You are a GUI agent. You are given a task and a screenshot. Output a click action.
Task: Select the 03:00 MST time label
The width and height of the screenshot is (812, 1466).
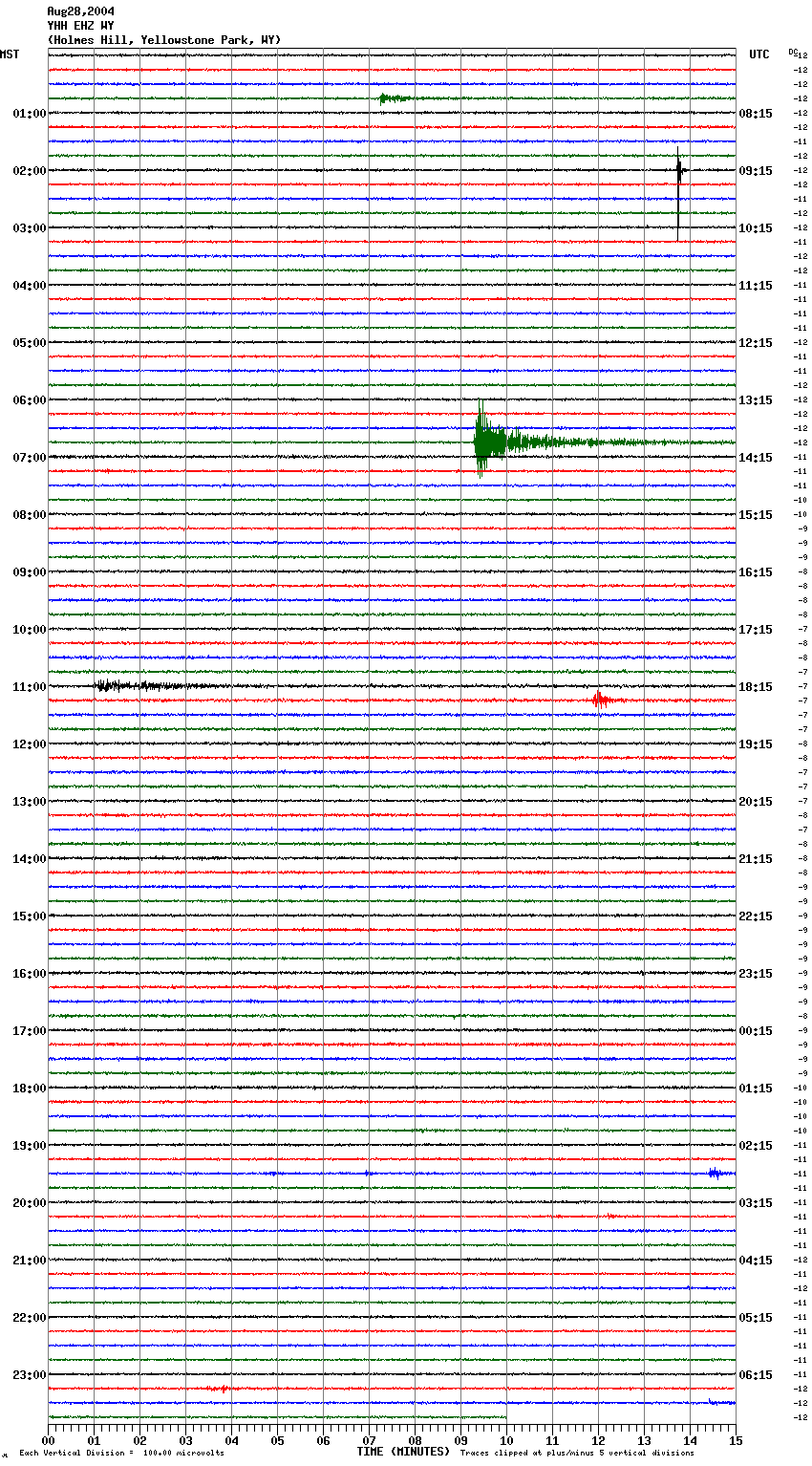tap(30, 228)
